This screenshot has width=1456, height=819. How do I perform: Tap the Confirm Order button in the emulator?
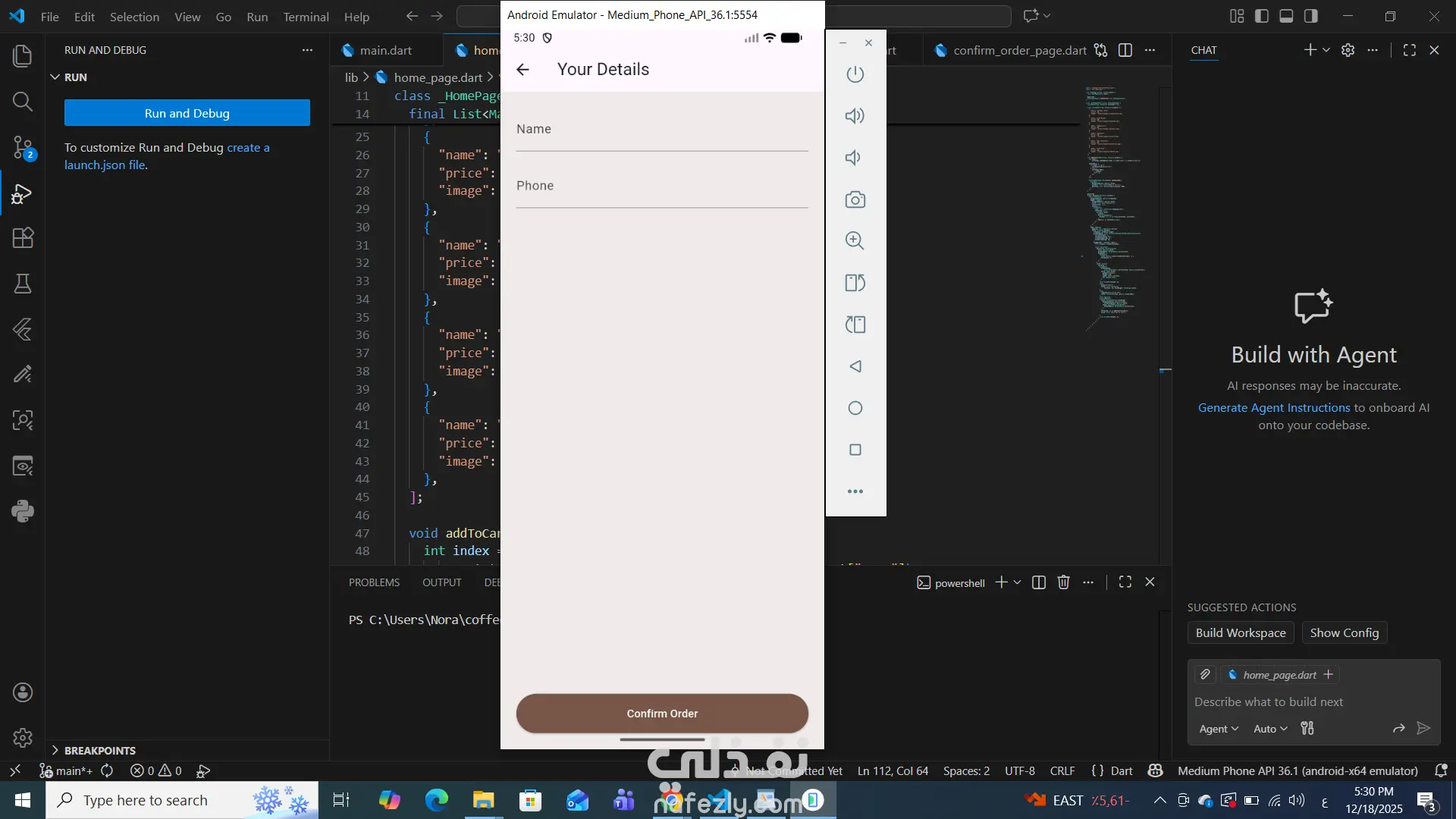point(661,714)
